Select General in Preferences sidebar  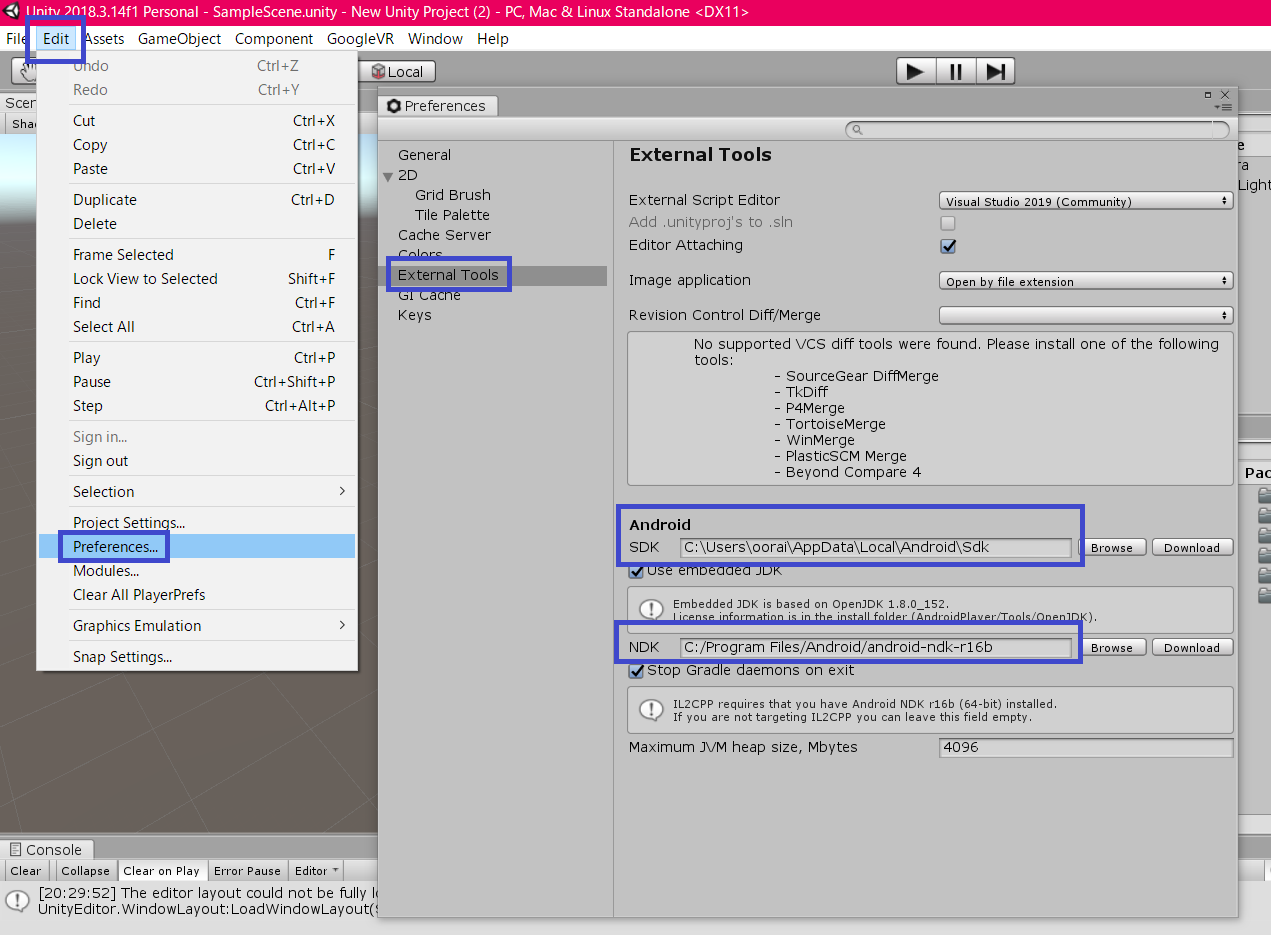424,155
